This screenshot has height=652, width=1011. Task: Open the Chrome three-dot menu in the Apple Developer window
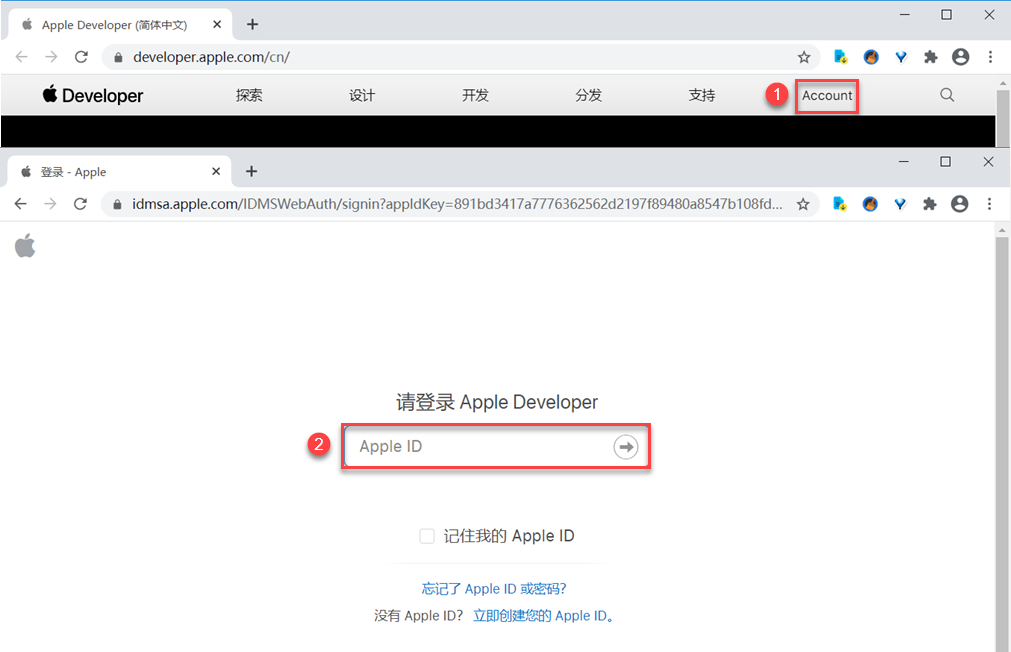click(990, 57)
